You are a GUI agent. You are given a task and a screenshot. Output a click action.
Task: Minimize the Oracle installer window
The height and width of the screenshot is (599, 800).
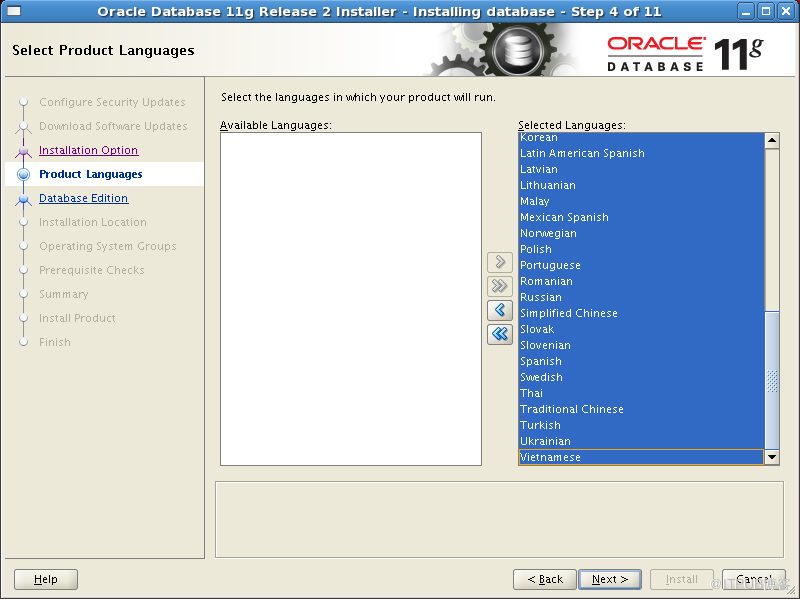(745, 11)
